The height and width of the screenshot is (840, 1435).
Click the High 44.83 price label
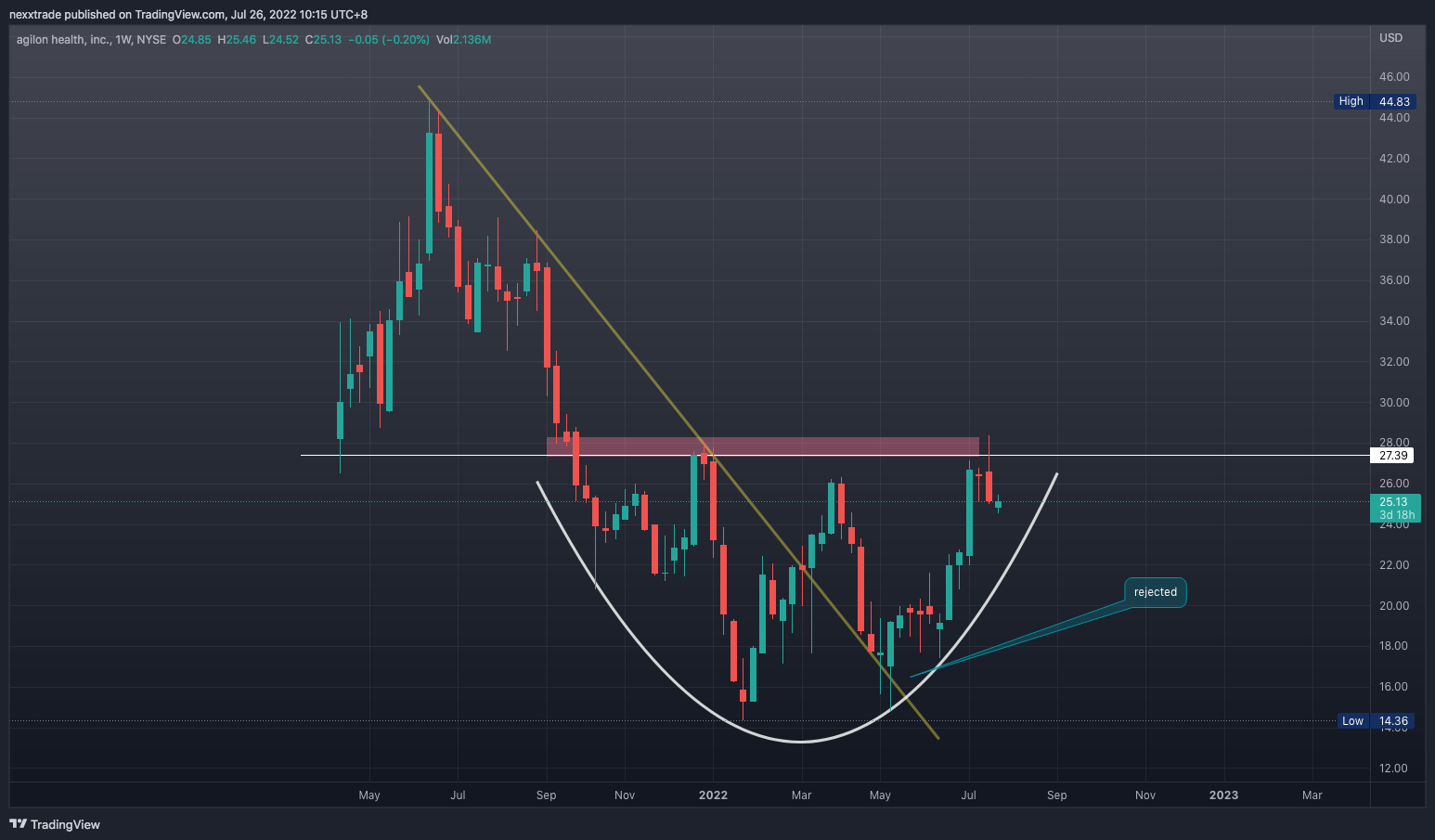(x=1375, y=101)
